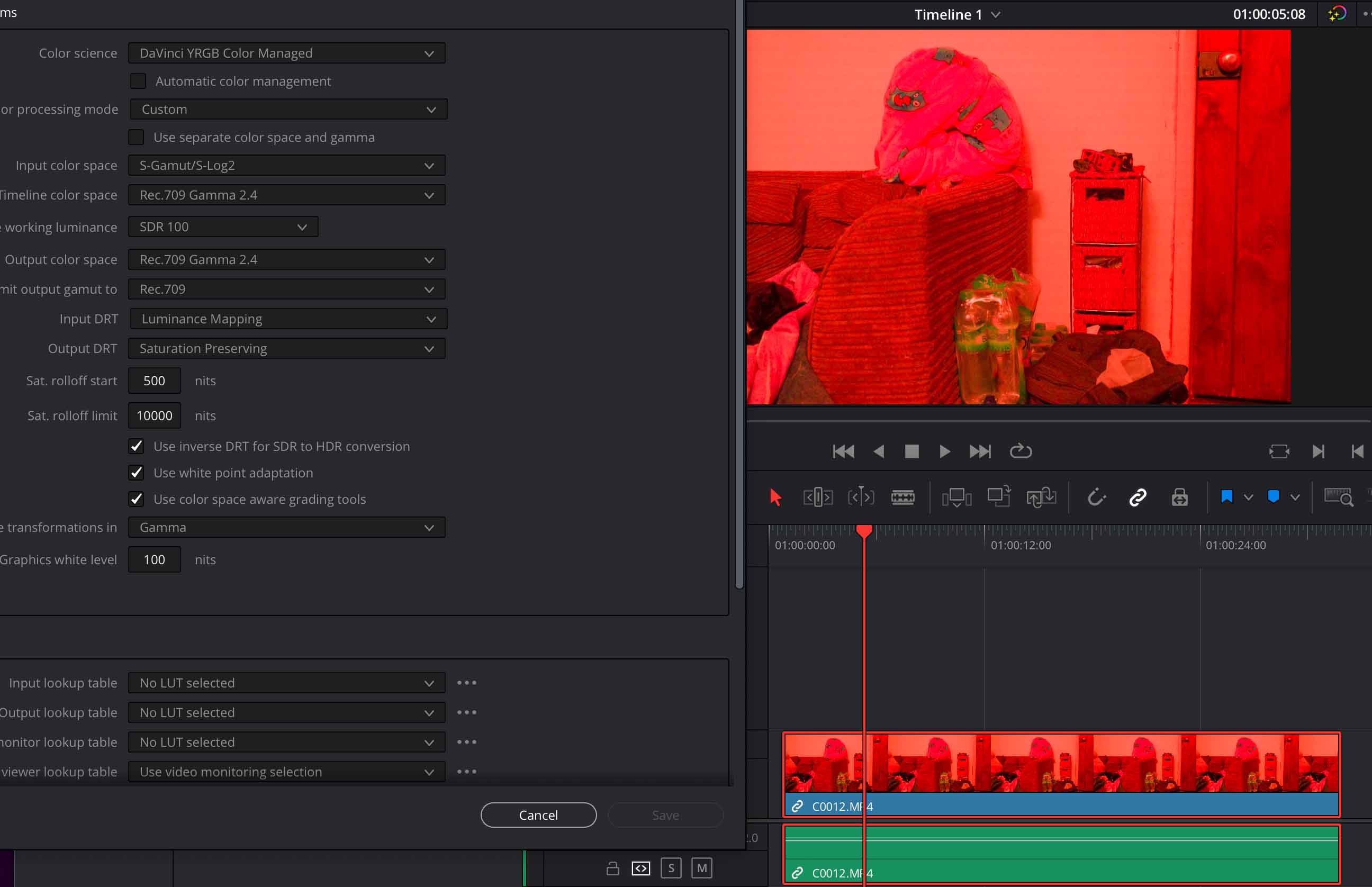This screenshot has width=1372, height=887.
Task: Open the Timeline color space dropdown
Action: 286,195
